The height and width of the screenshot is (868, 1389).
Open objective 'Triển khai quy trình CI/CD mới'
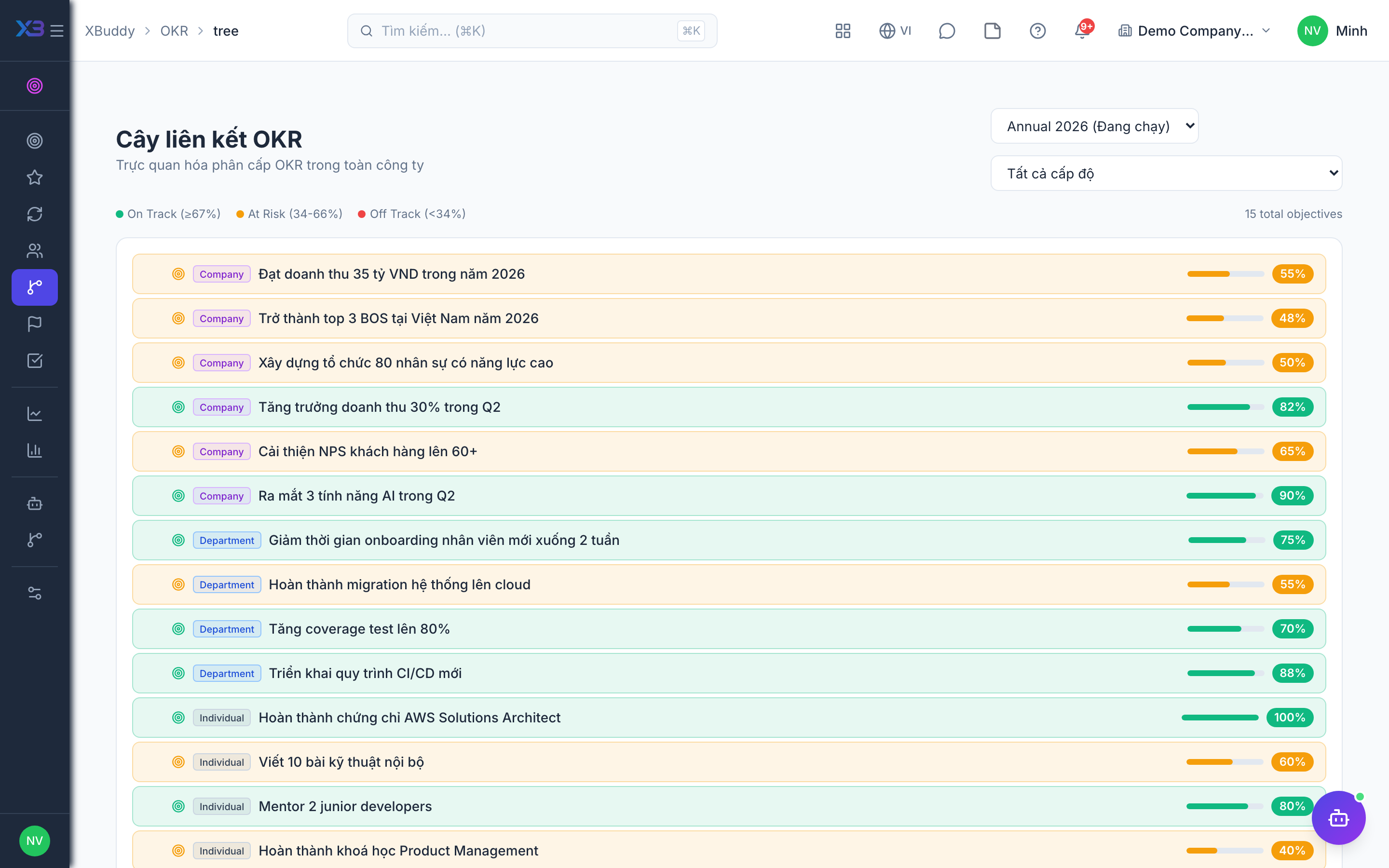coord(729,673)
